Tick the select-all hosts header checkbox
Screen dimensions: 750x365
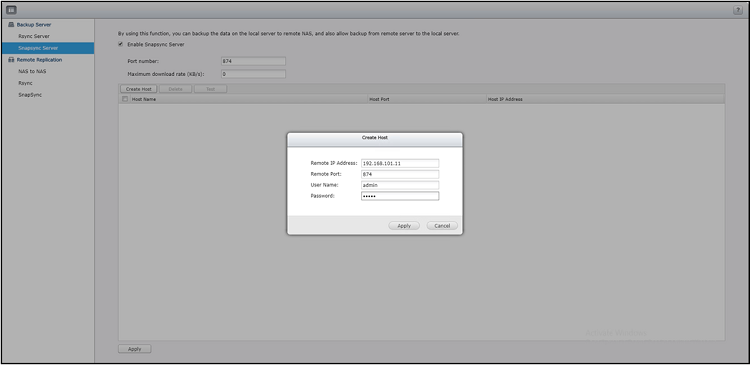[x=125, y=99]
